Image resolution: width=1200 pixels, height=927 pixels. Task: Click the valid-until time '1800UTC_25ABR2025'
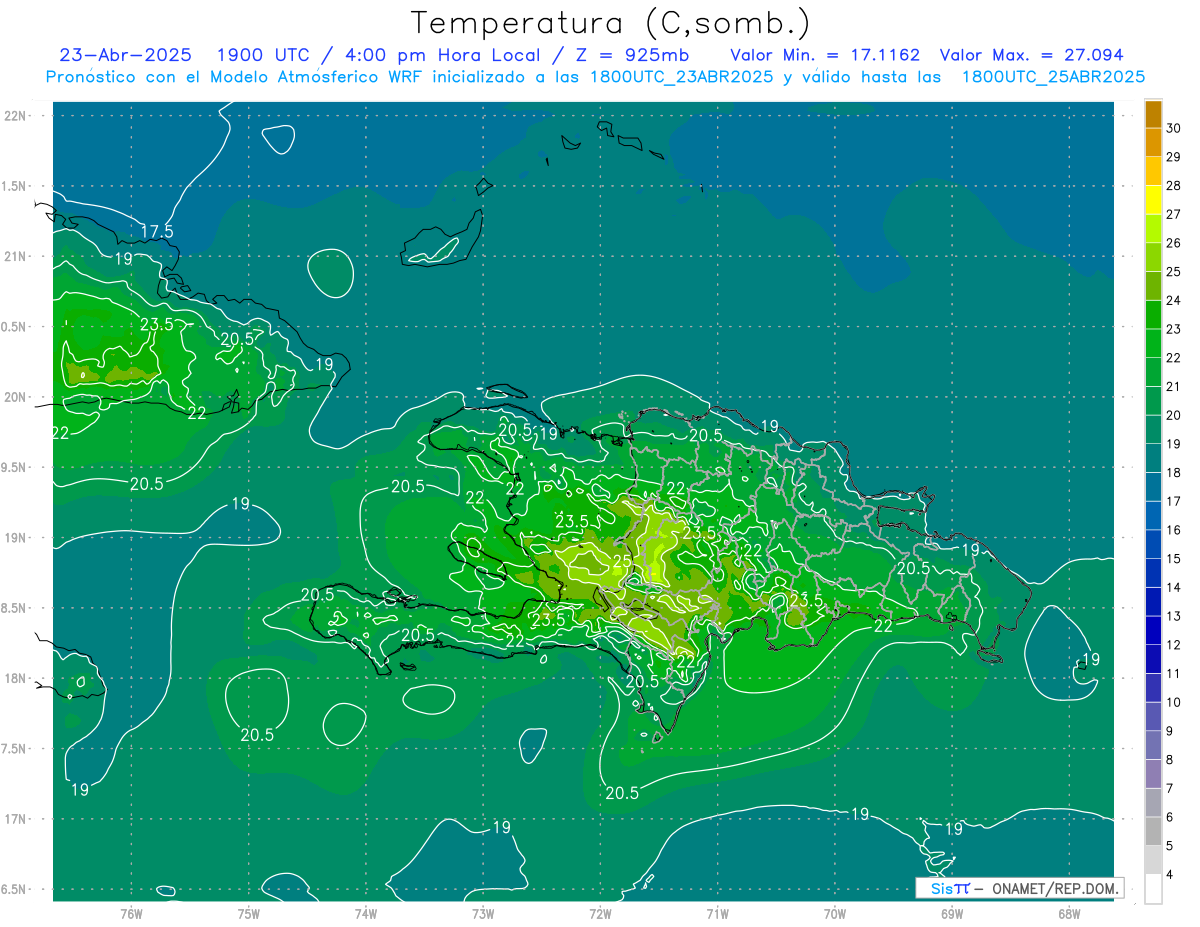click(x=1052, y=77)
